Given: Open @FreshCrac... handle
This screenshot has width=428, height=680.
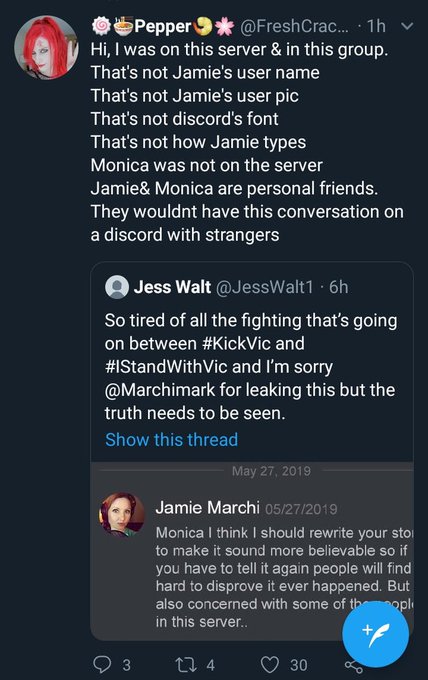Looking at the screenshot, I should (x=294, y=26).
